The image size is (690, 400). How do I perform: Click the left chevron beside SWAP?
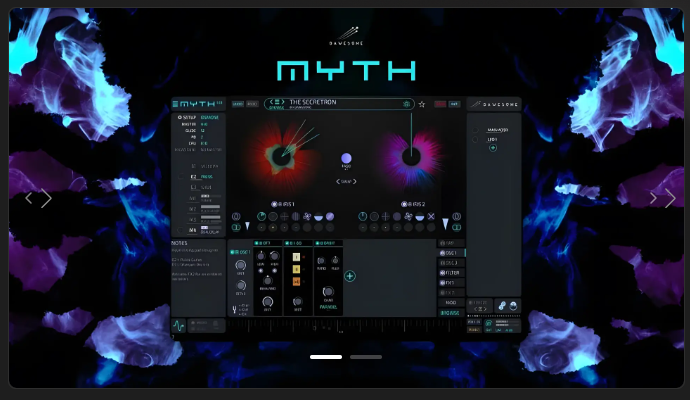[x=338, y=181]
